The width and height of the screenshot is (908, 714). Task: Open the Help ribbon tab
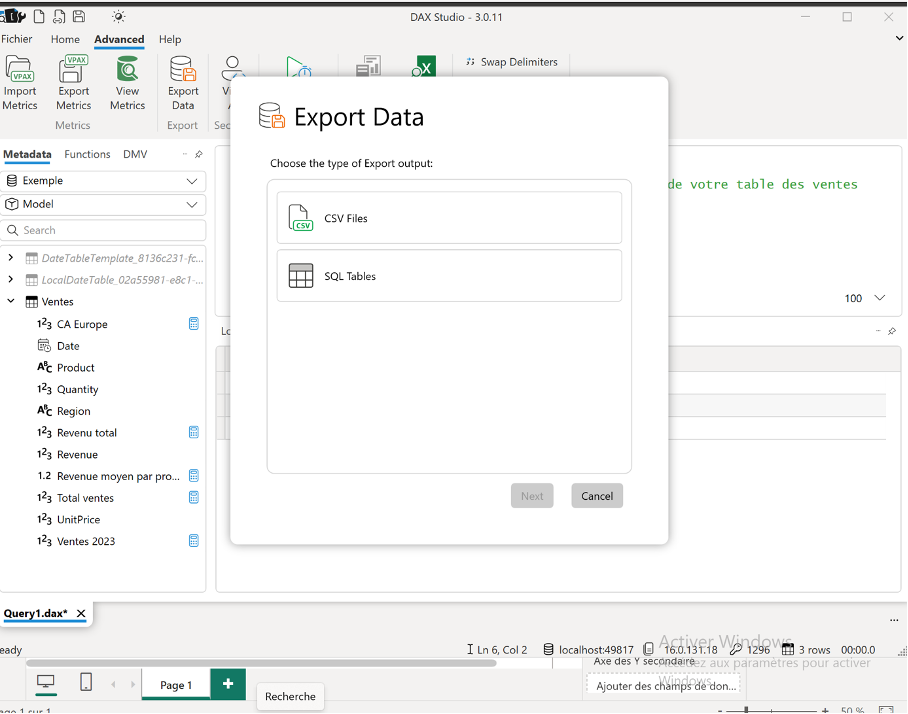click(170, 39)
